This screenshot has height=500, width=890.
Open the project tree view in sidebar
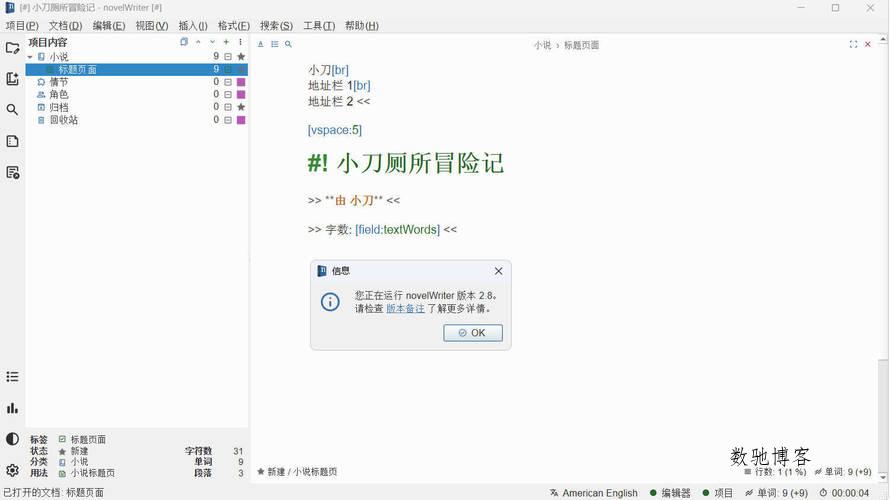click(12, 48)
